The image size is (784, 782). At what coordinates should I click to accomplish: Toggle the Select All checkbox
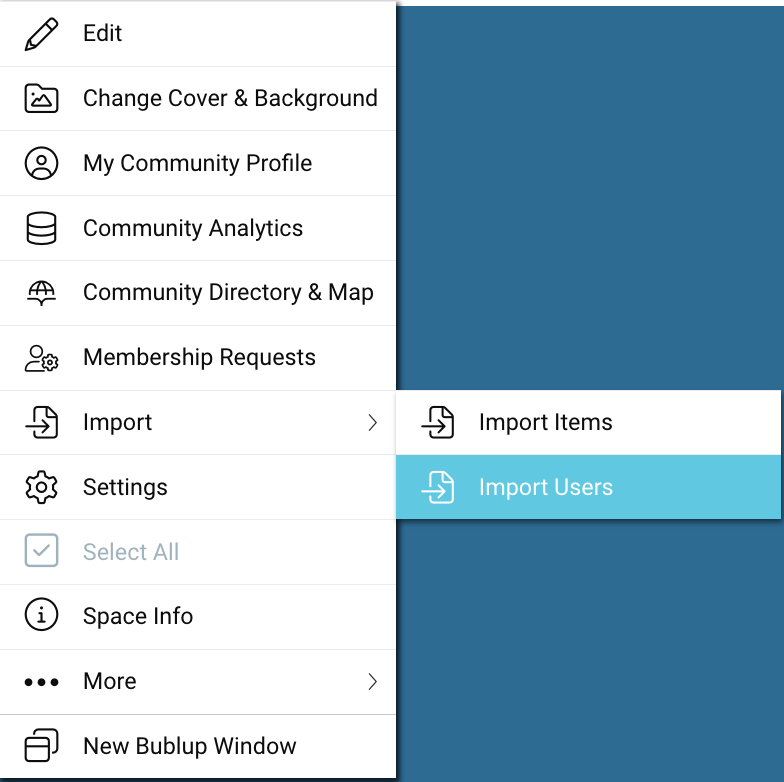pos(41,552)
